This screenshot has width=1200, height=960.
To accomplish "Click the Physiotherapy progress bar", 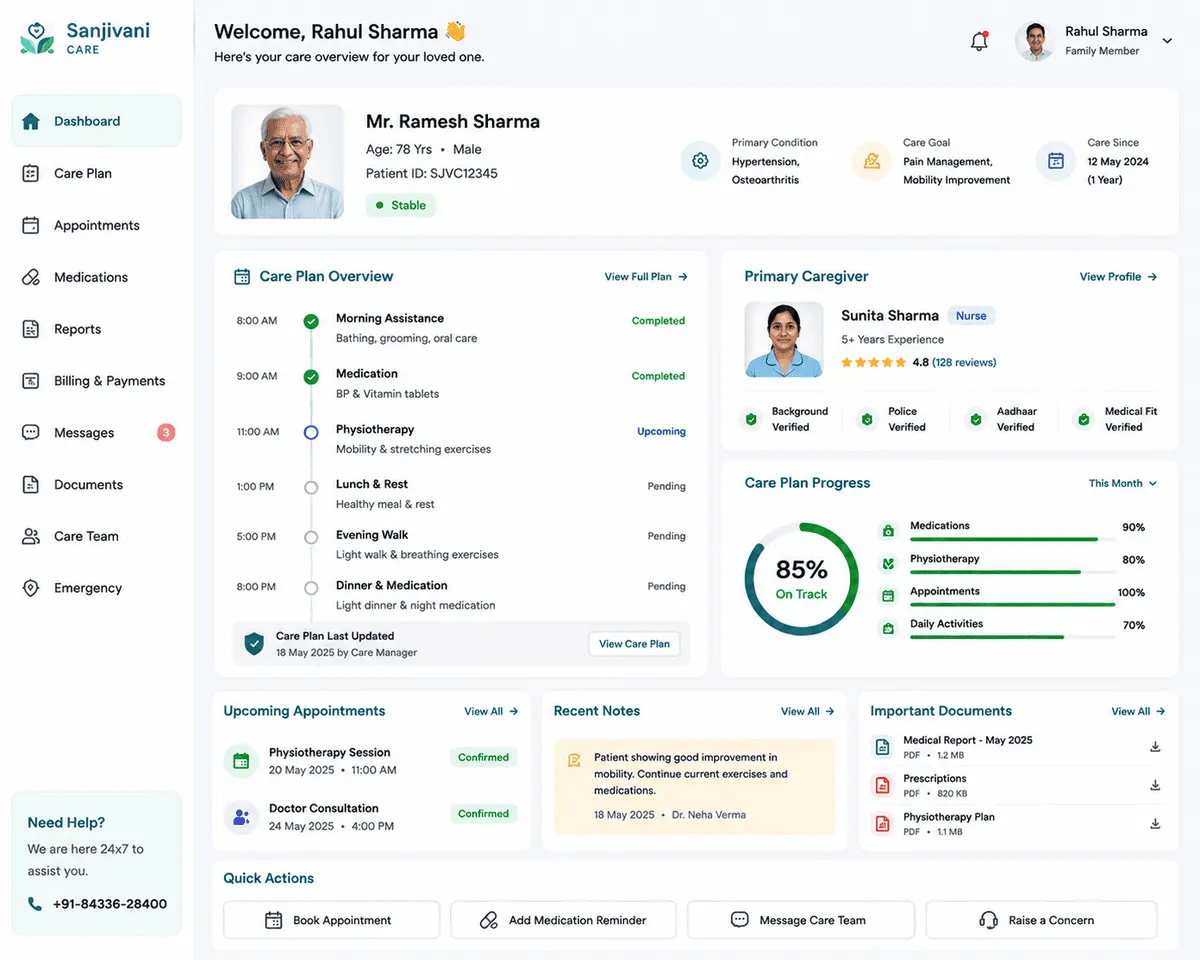I will coord(1012,572).
